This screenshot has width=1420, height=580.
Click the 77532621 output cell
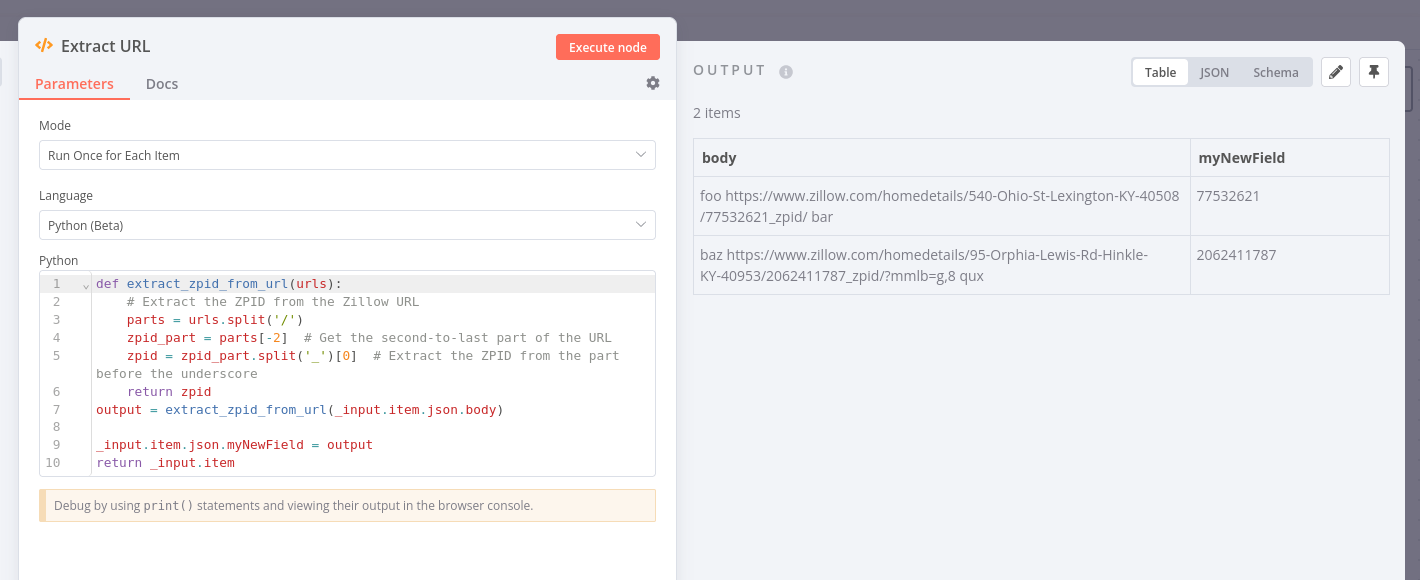tap(1228, 196)
